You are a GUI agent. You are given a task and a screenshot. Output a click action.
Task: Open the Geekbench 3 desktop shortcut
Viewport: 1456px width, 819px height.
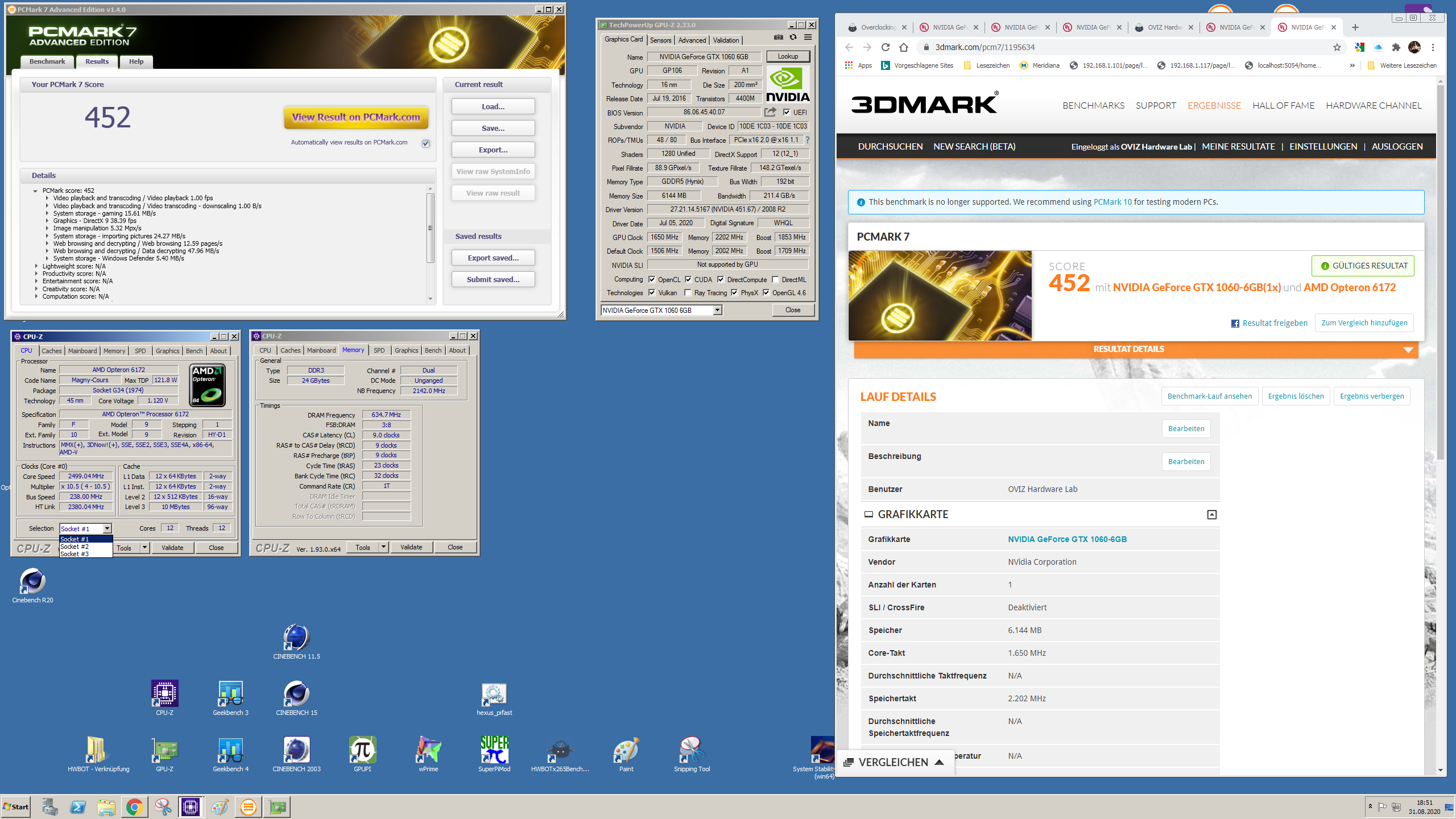coord(230,697)
